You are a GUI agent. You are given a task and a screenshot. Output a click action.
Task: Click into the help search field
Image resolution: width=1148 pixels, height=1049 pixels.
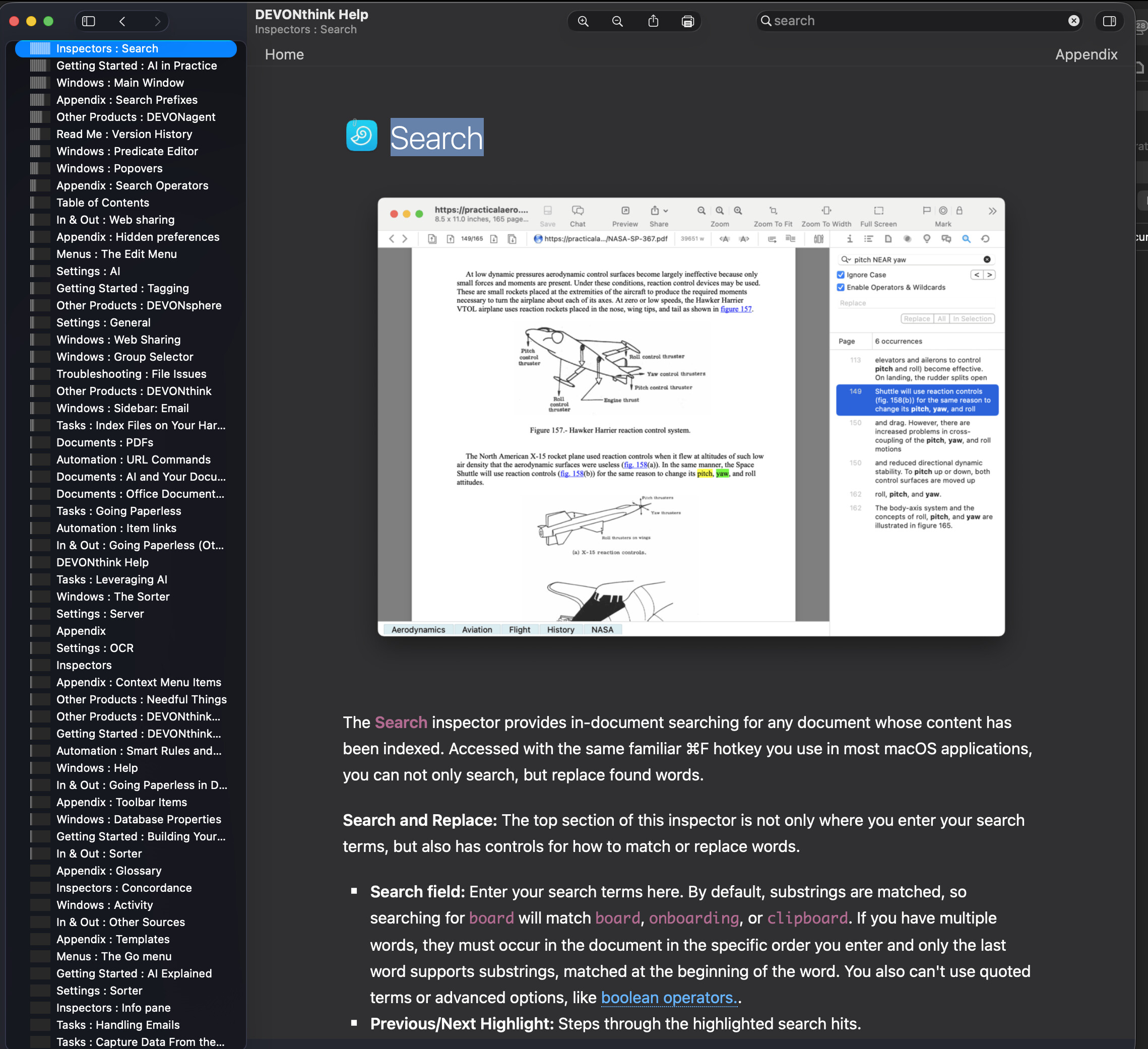tap(911, 21)
